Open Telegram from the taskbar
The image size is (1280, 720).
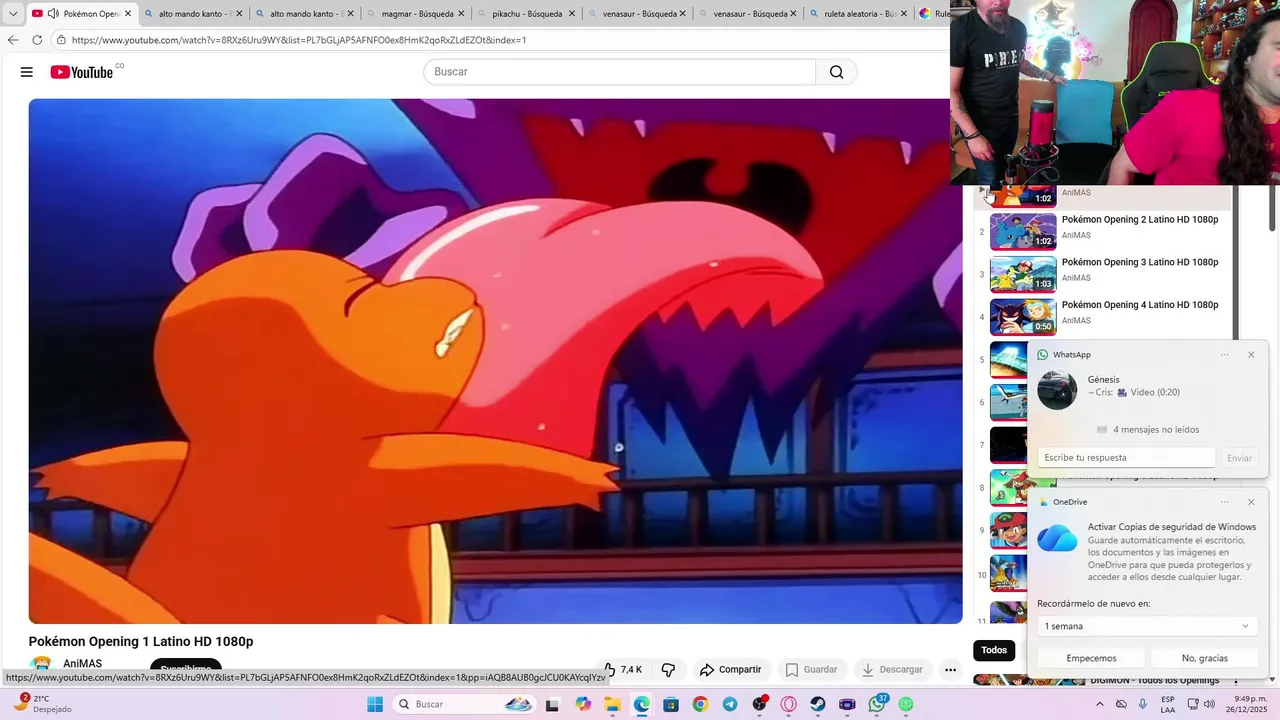(730, 704)
